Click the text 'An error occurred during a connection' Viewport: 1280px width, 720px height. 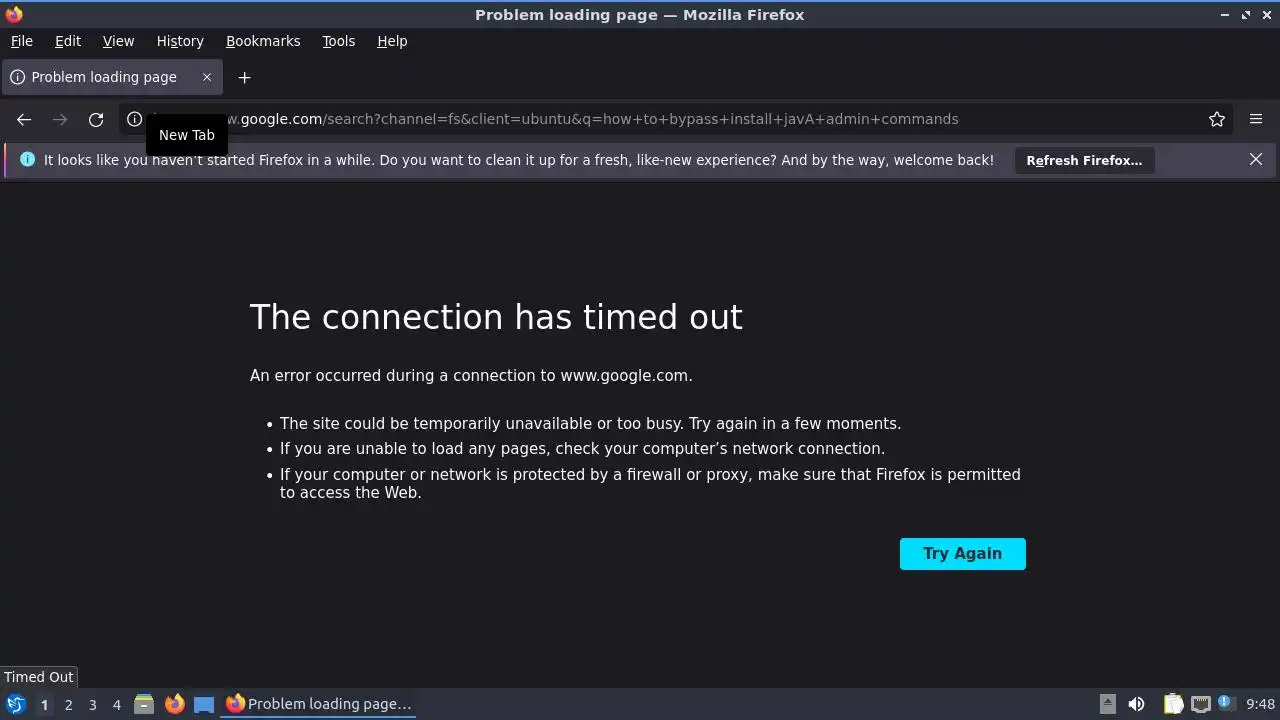[x=395, y=376]
